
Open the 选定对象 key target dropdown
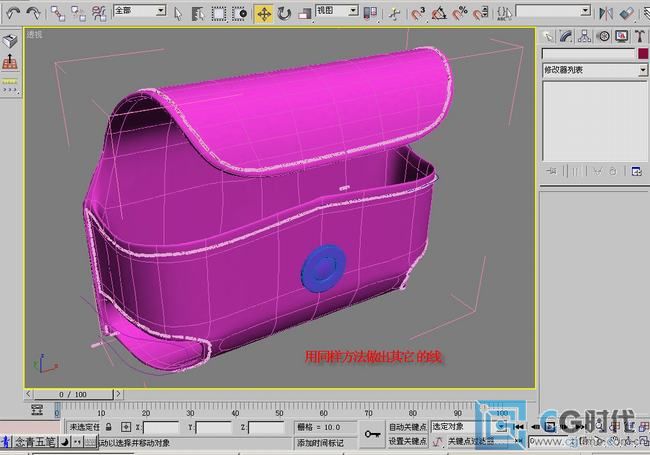tap(469, 426)
